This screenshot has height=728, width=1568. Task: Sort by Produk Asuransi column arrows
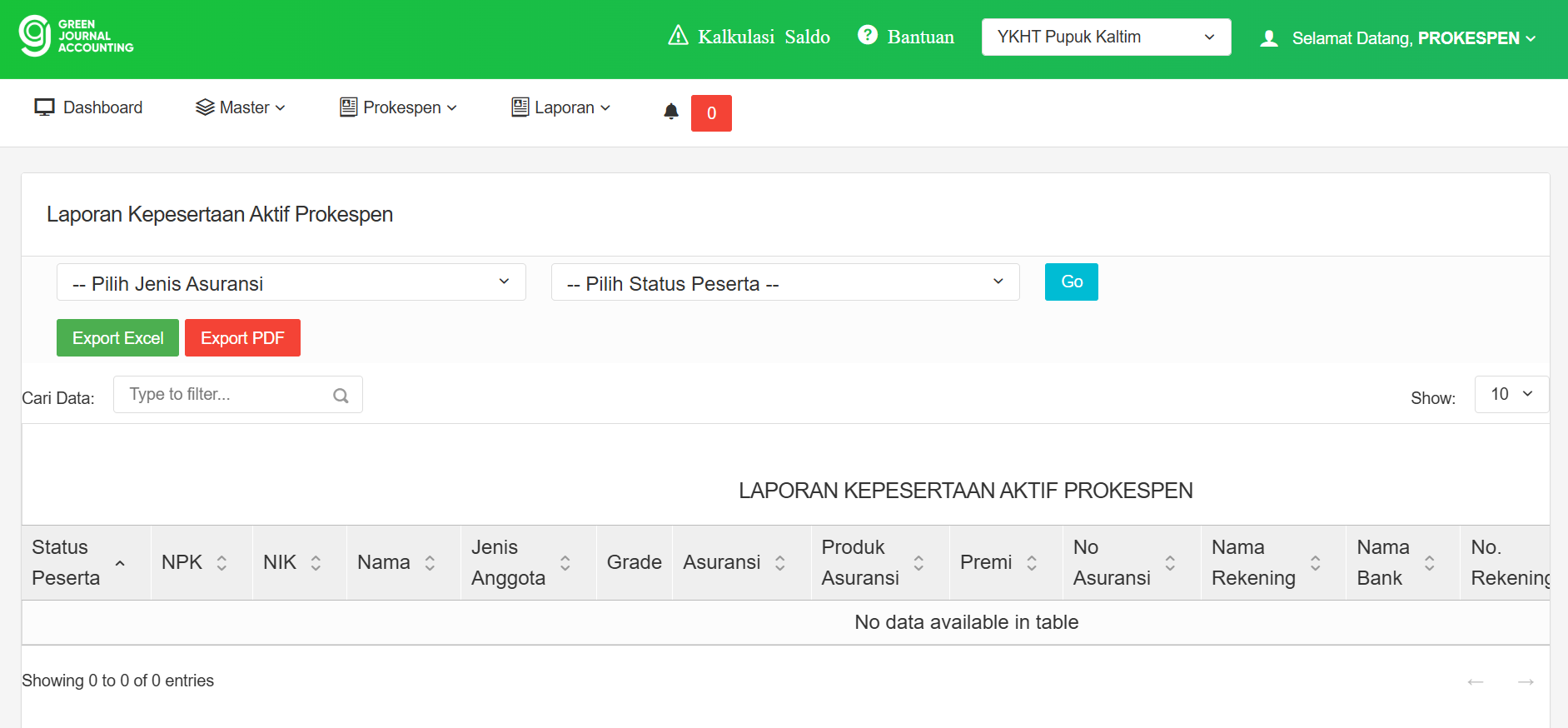918,563
